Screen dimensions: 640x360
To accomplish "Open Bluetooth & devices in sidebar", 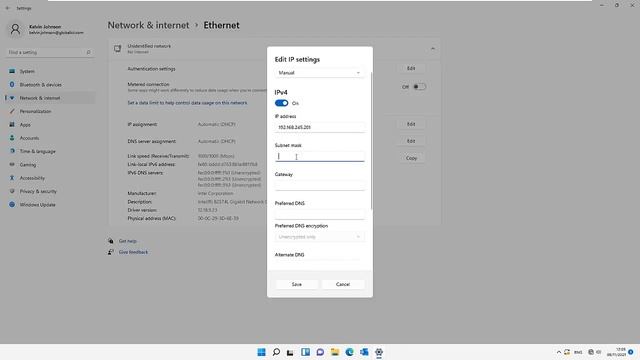I will point(50,85).
